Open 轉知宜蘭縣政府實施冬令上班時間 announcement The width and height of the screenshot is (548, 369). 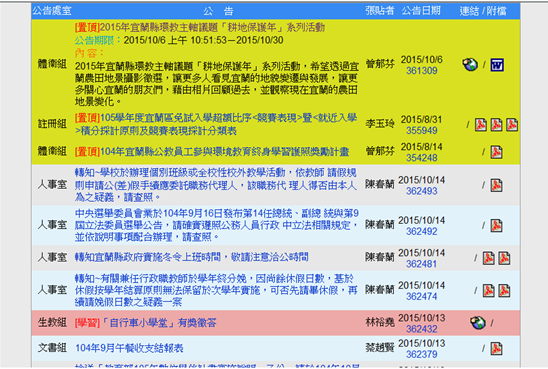click(192, 257)
